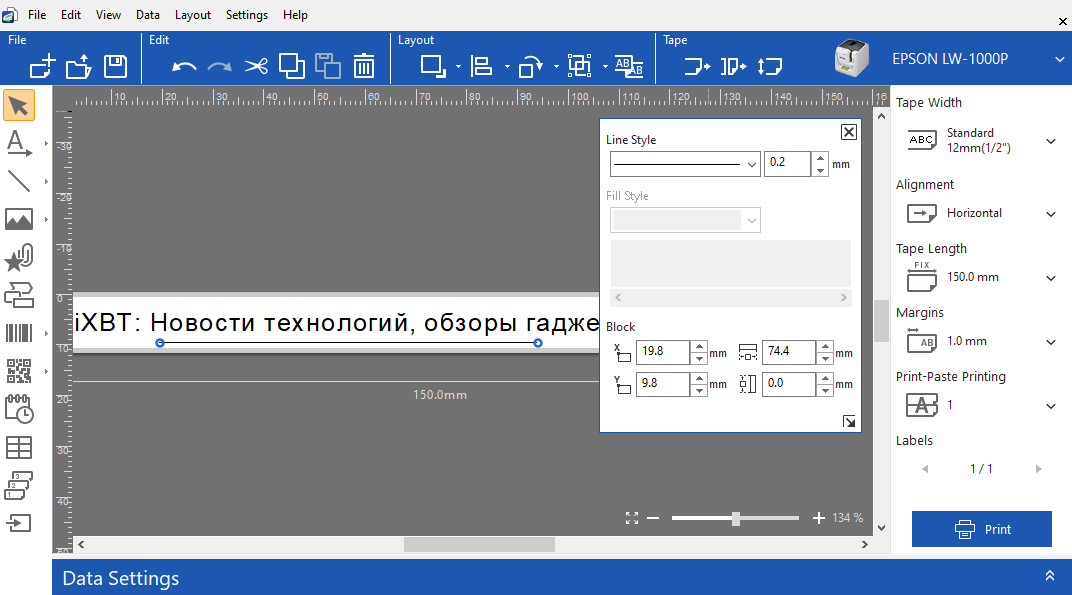Open the Layout menu
1072x595 pixels.
(x=192, y=15)
